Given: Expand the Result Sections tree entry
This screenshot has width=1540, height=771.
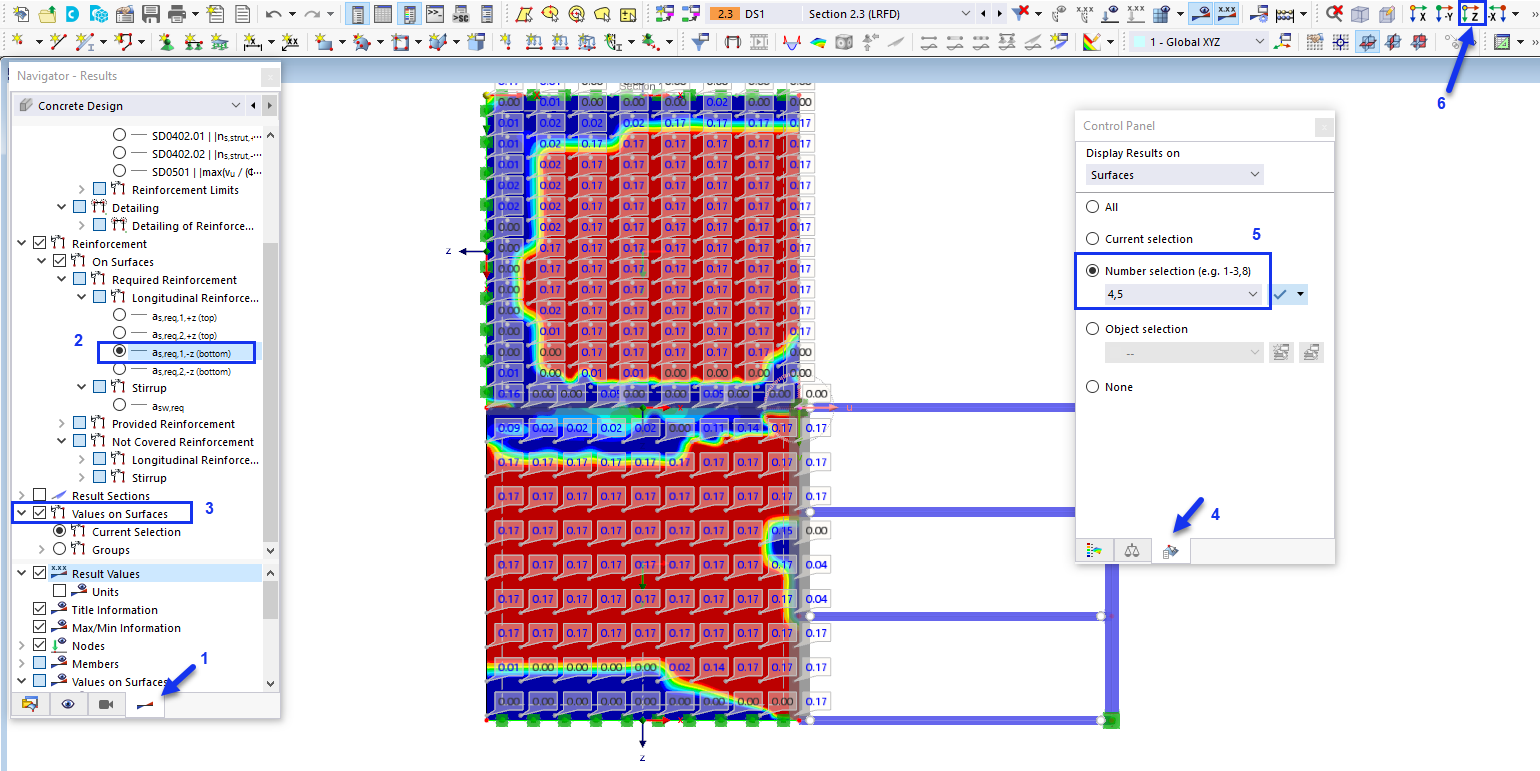Looking at the screenshot, I should pyautogui.click(x=21, y=494).
